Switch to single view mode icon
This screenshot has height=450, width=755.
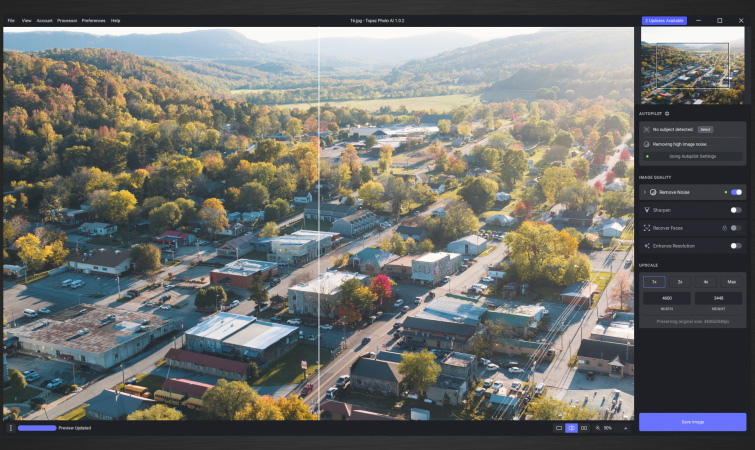(x=559, y=428)
